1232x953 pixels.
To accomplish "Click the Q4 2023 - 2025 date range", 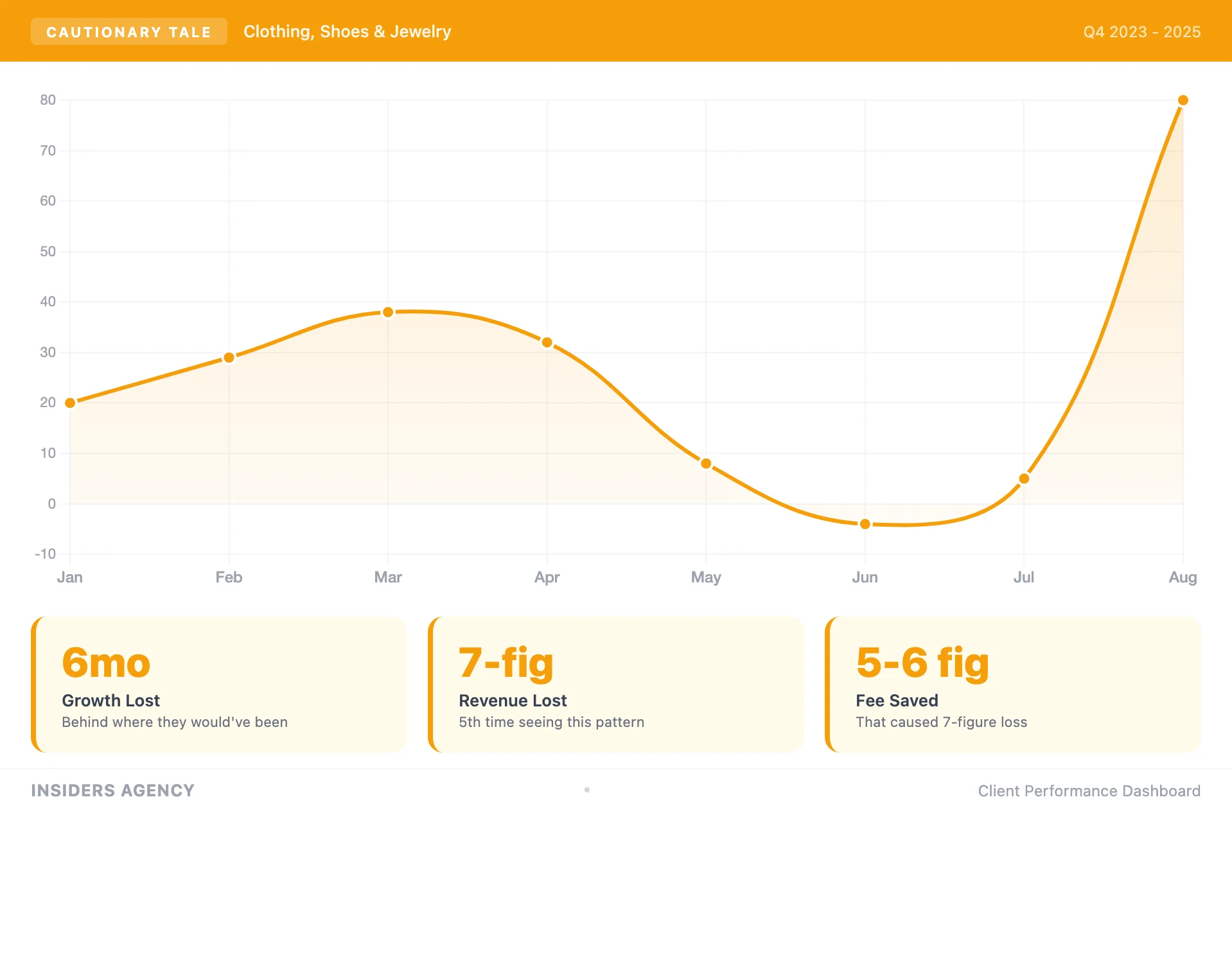I will click(1141, 32).
